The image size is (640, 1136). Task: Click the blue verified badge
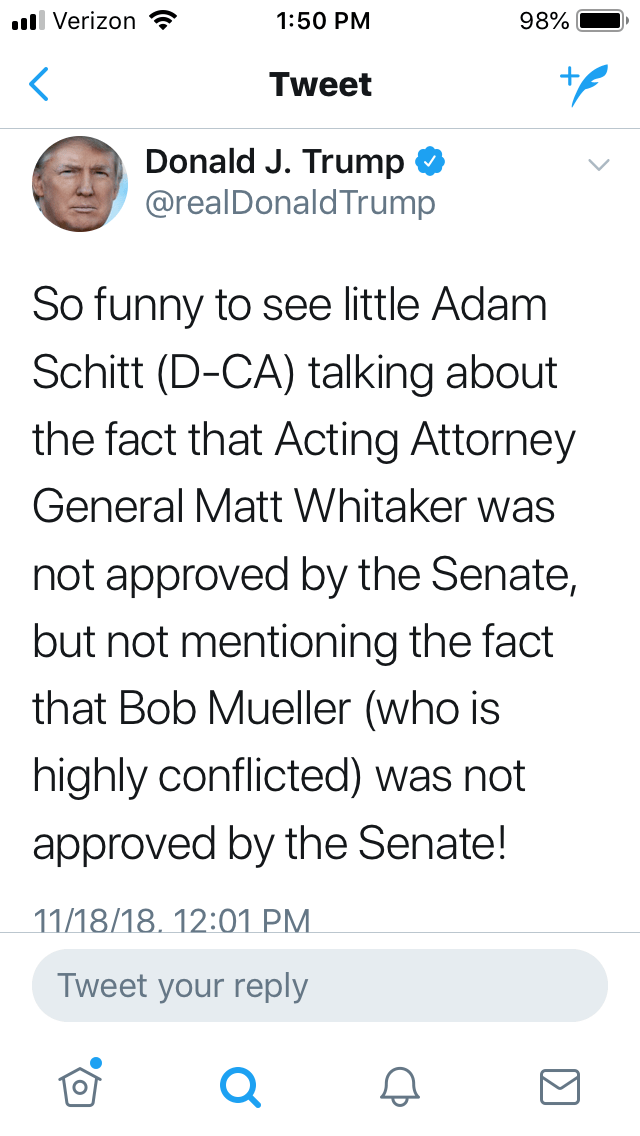coord(431,159)
